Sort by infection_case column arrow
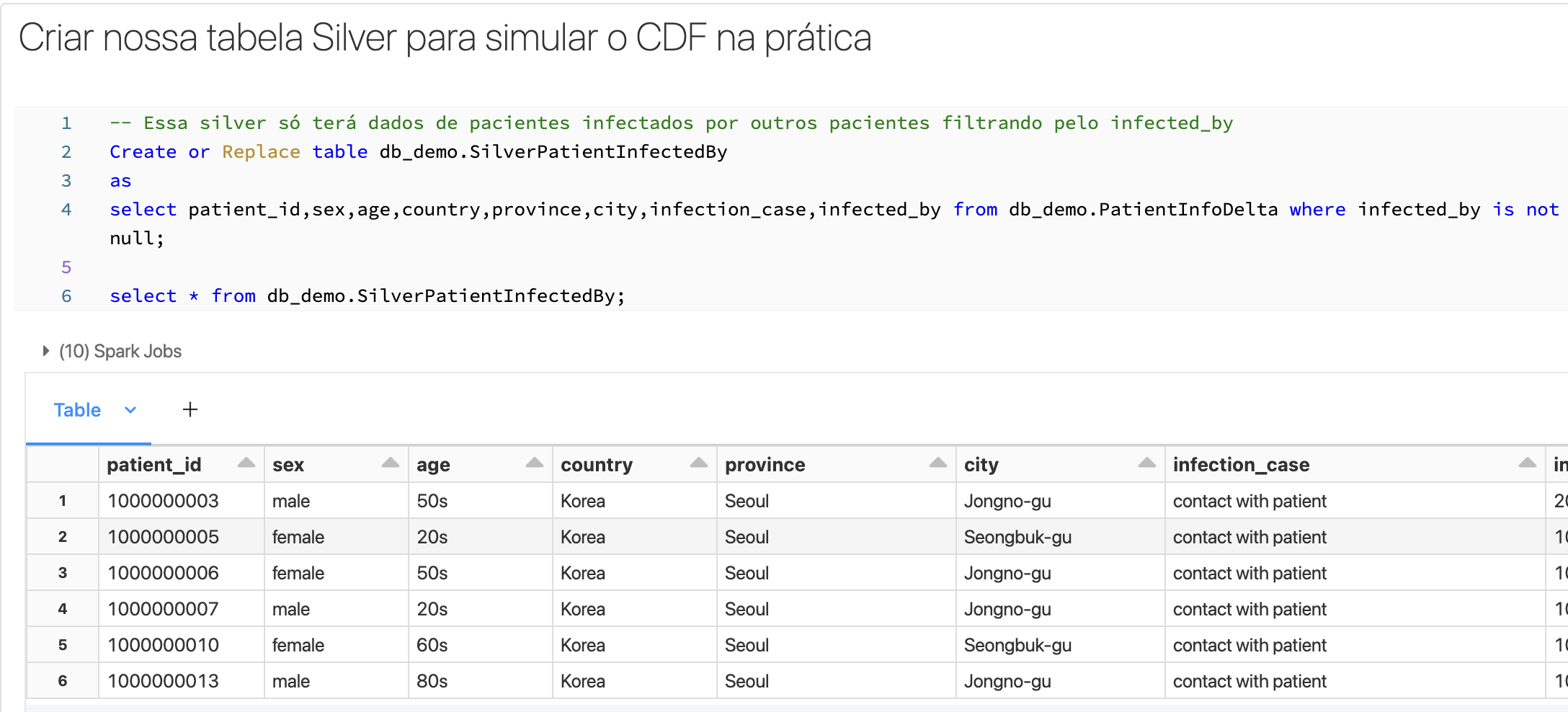Viewport: 1568px width, 712px height. tap(1528, 463)
